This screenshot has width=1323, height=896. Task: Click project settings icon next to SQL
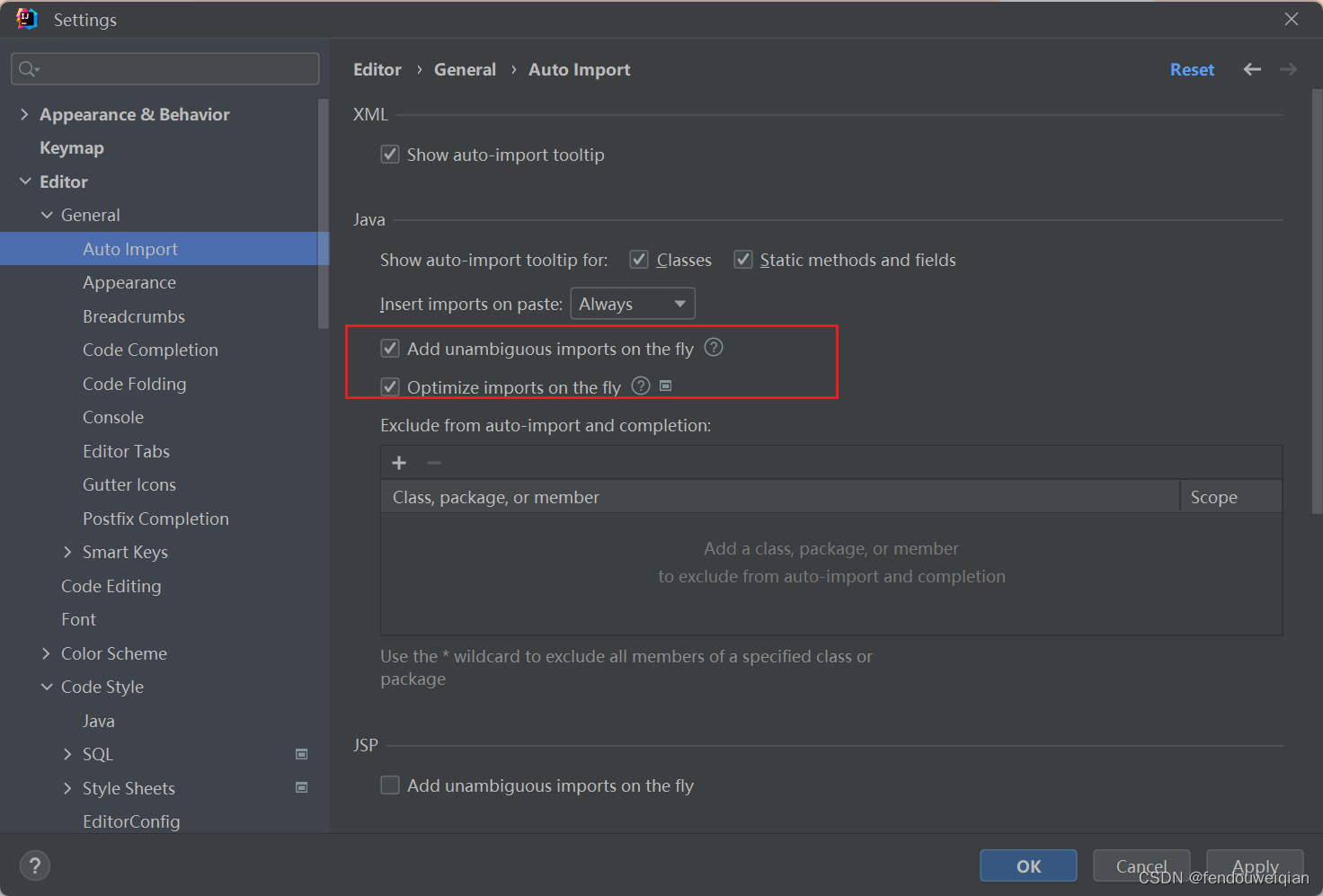[302, 754]
